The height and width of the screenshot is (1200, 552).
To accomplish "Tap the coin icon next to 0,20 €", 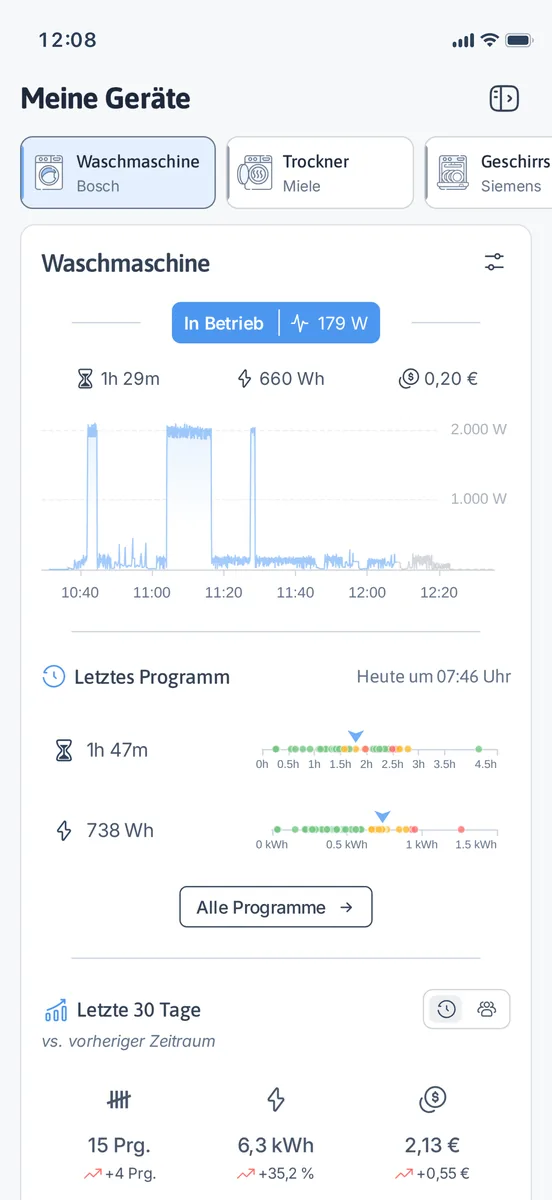I will (x=407, y=379).
